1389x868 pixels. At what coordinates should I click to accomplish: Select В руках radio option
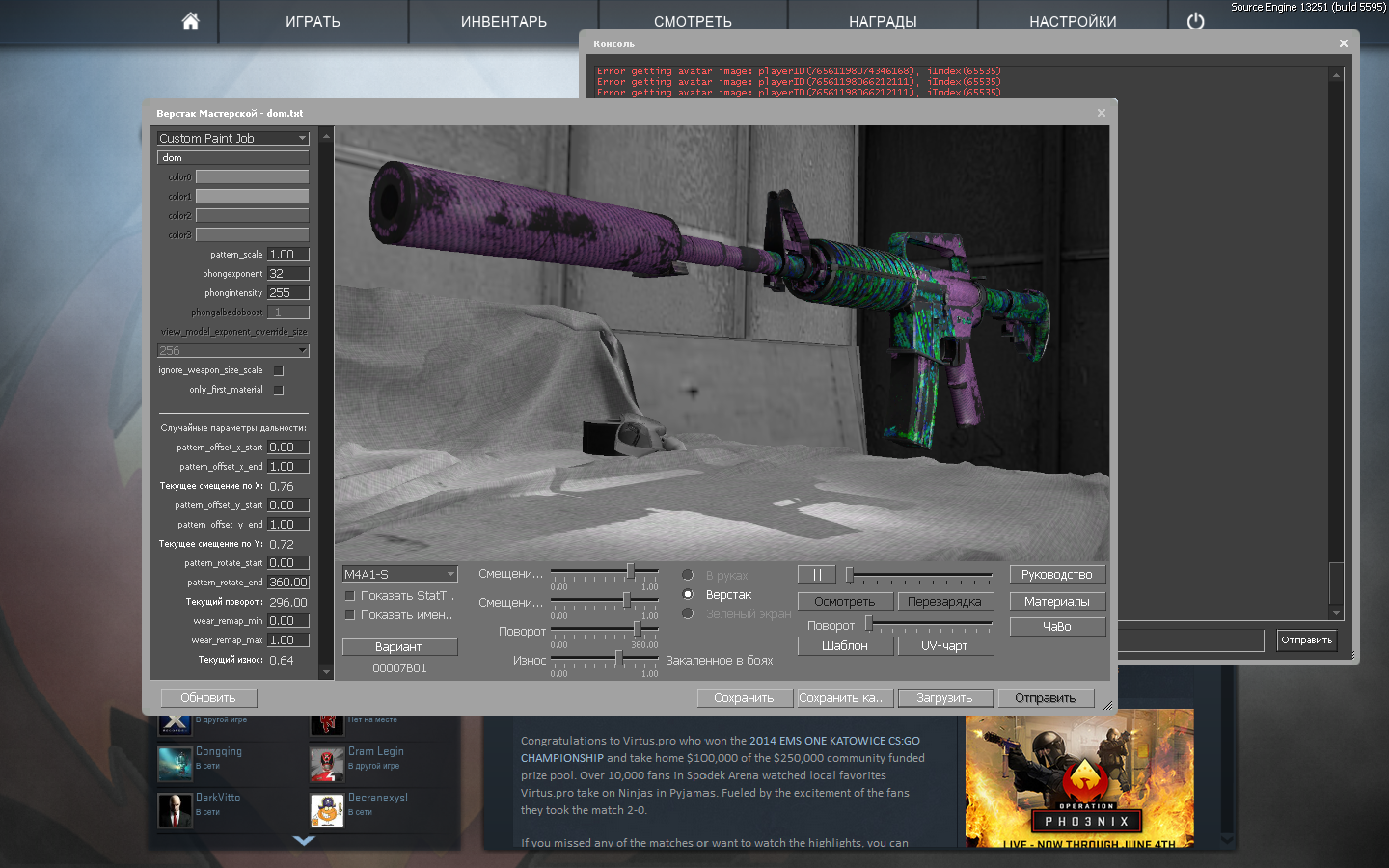point(688,575)
